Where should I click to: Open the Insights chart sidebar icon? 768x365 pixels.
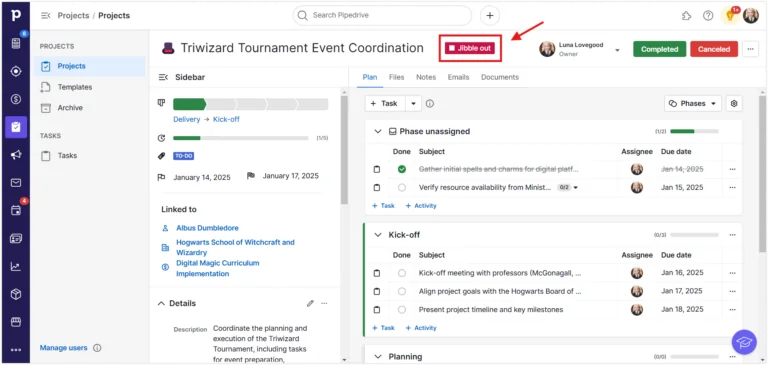(16, 267)
